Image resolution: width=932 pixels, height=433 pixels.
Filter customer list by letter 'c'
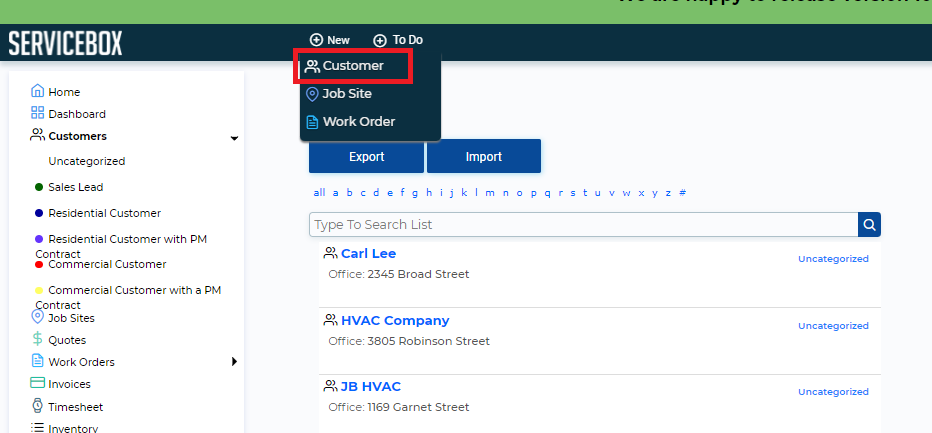(363, 193)
